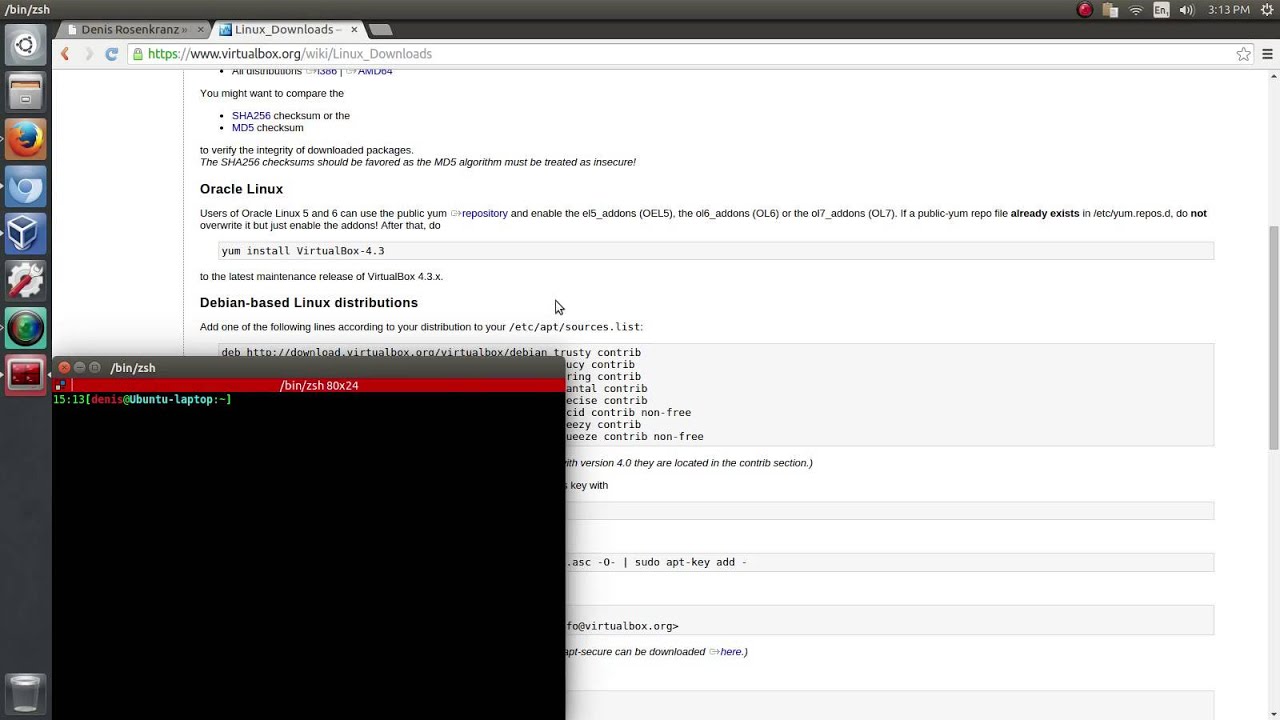Open System Settings wrench-and-gear icon

tap(25, 281)
